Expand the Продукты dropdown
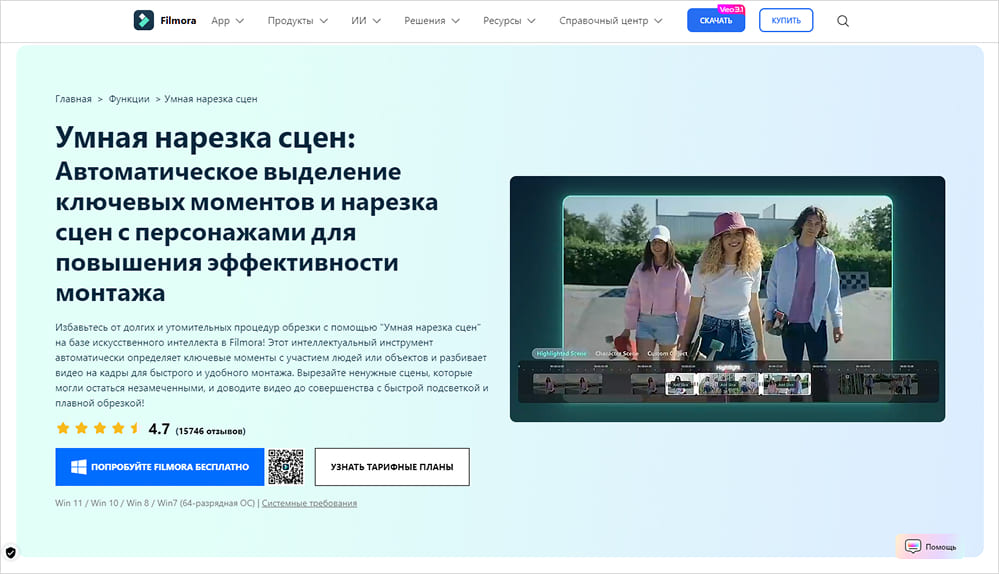Screen dimensions: 999x574 (297, 21)
